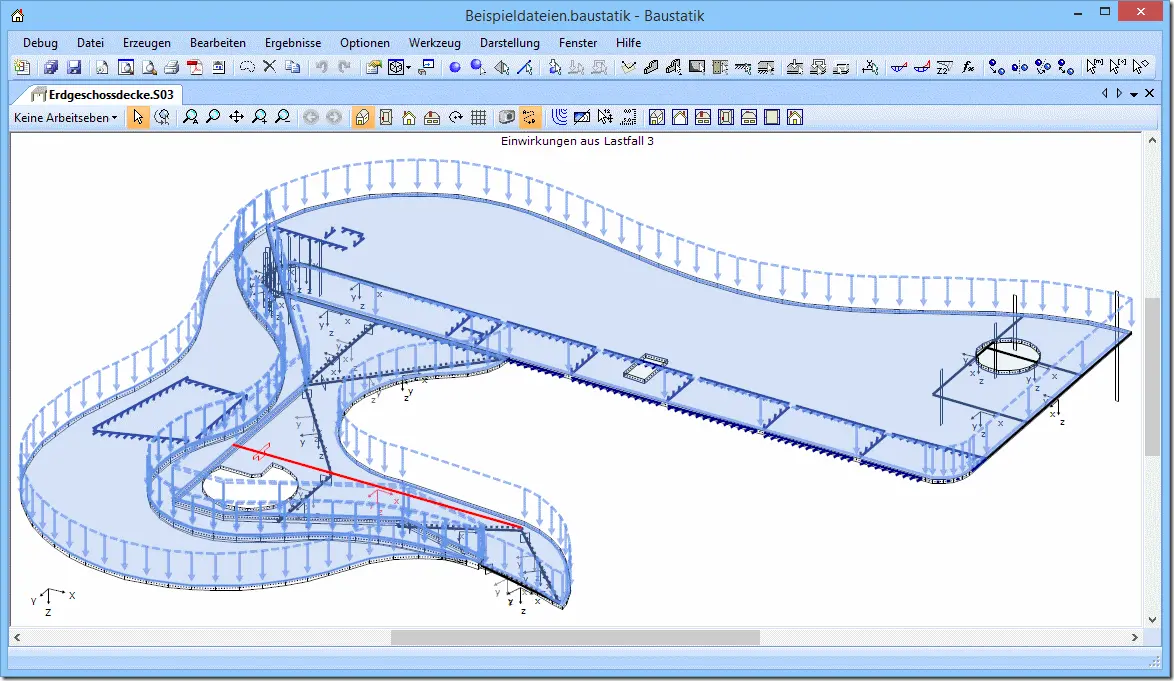Export to PDF via red PDF icon
Viewport: 1174px width, 681px height.
point(195,67)
